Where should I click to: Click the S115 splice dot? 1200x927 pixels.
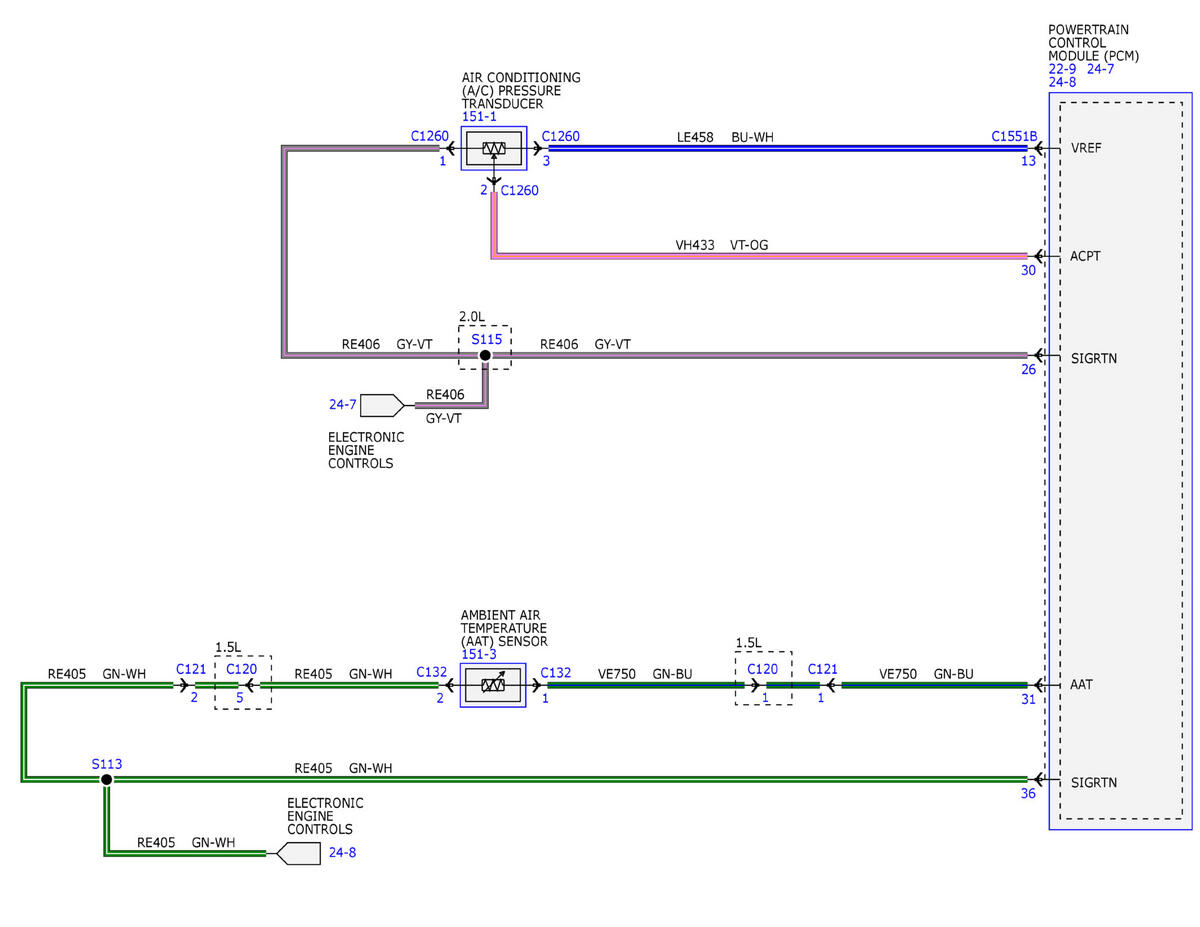click(x=485, y=355)
